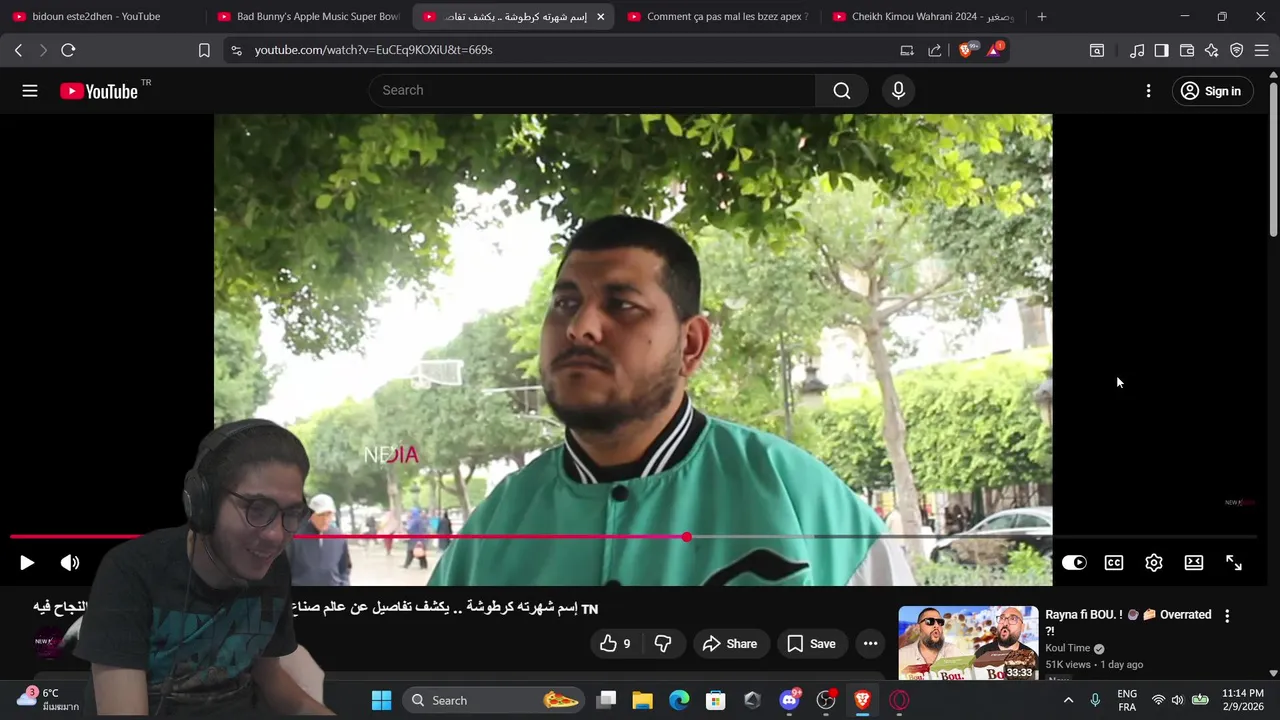Viewport: 1280px width, 720px height.
Task: Launch Microsoft Edge from taskbar
Action: (x=679, y=700)
